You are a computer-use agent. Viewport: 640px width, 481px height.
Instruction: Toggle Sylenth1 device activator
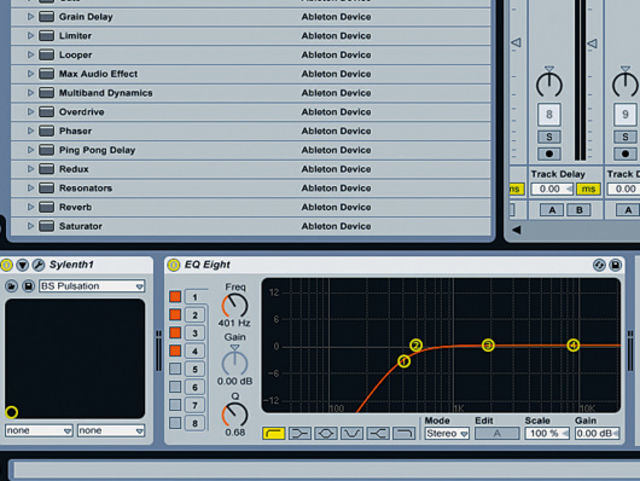(7, 265)
